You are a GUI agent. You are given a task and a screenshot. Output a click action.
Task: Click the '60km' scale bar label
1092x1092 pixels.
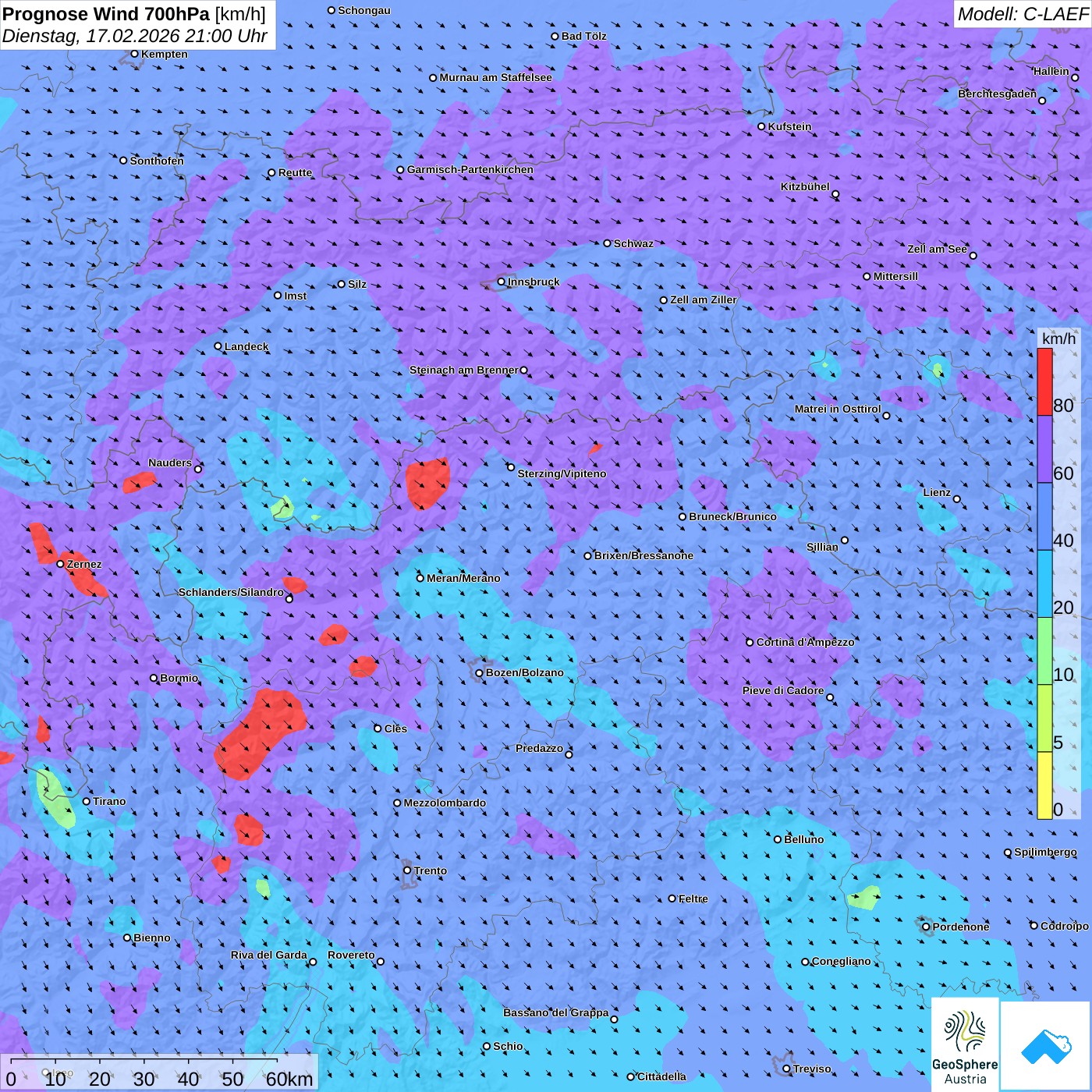[289, 1079]
